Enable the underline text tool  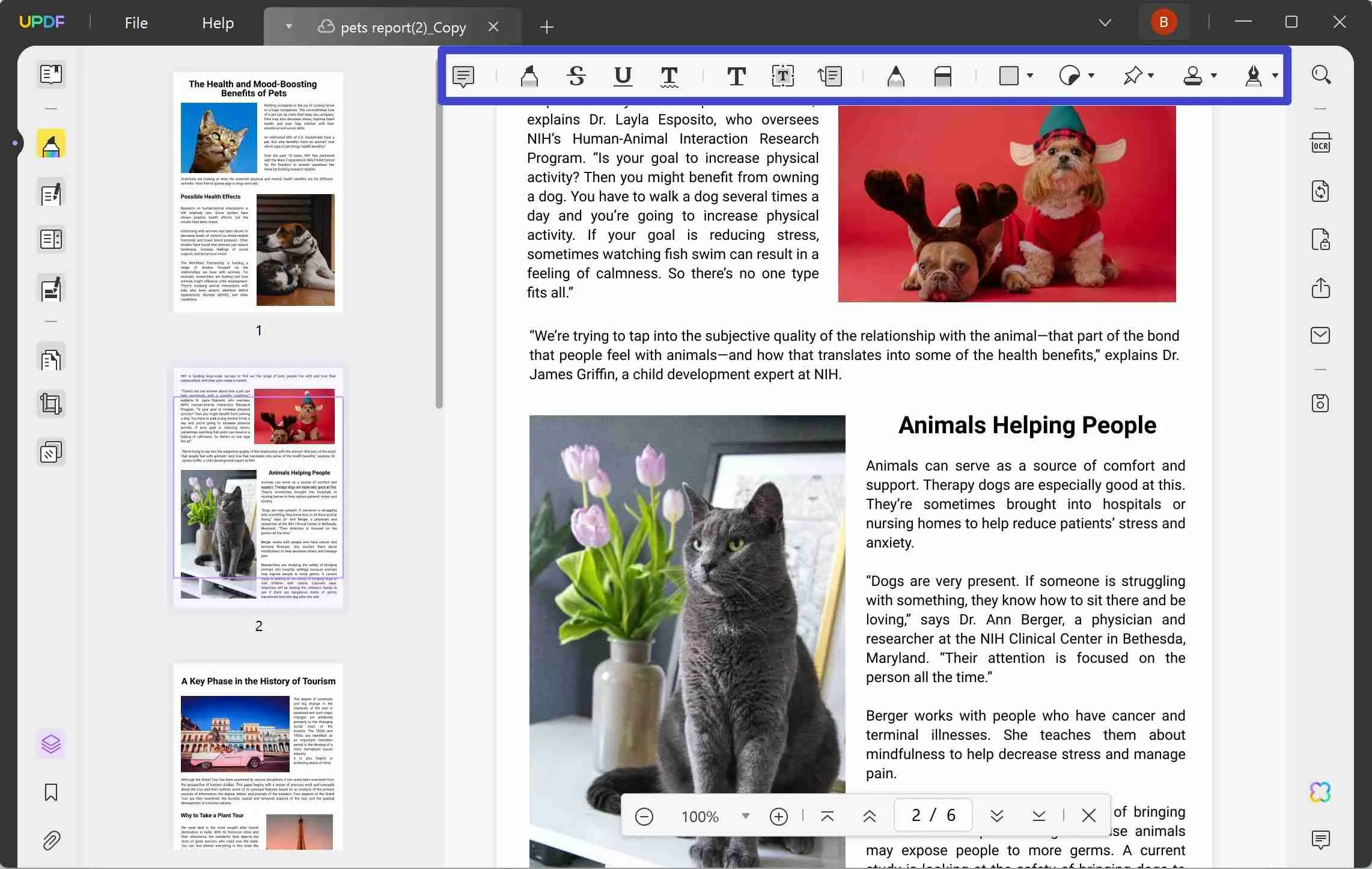tap(621, 75)
